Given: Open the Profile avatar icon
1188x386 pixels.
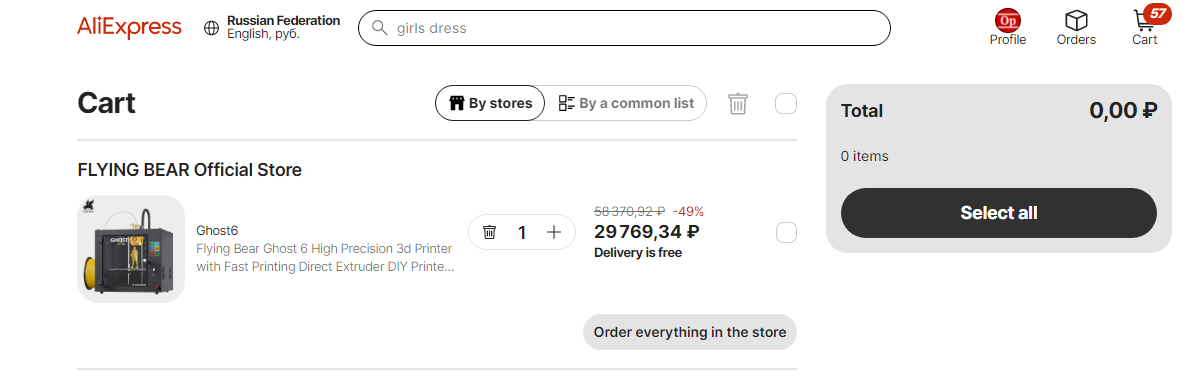Looking at the screenshot, I should (x=1008, y=20).
